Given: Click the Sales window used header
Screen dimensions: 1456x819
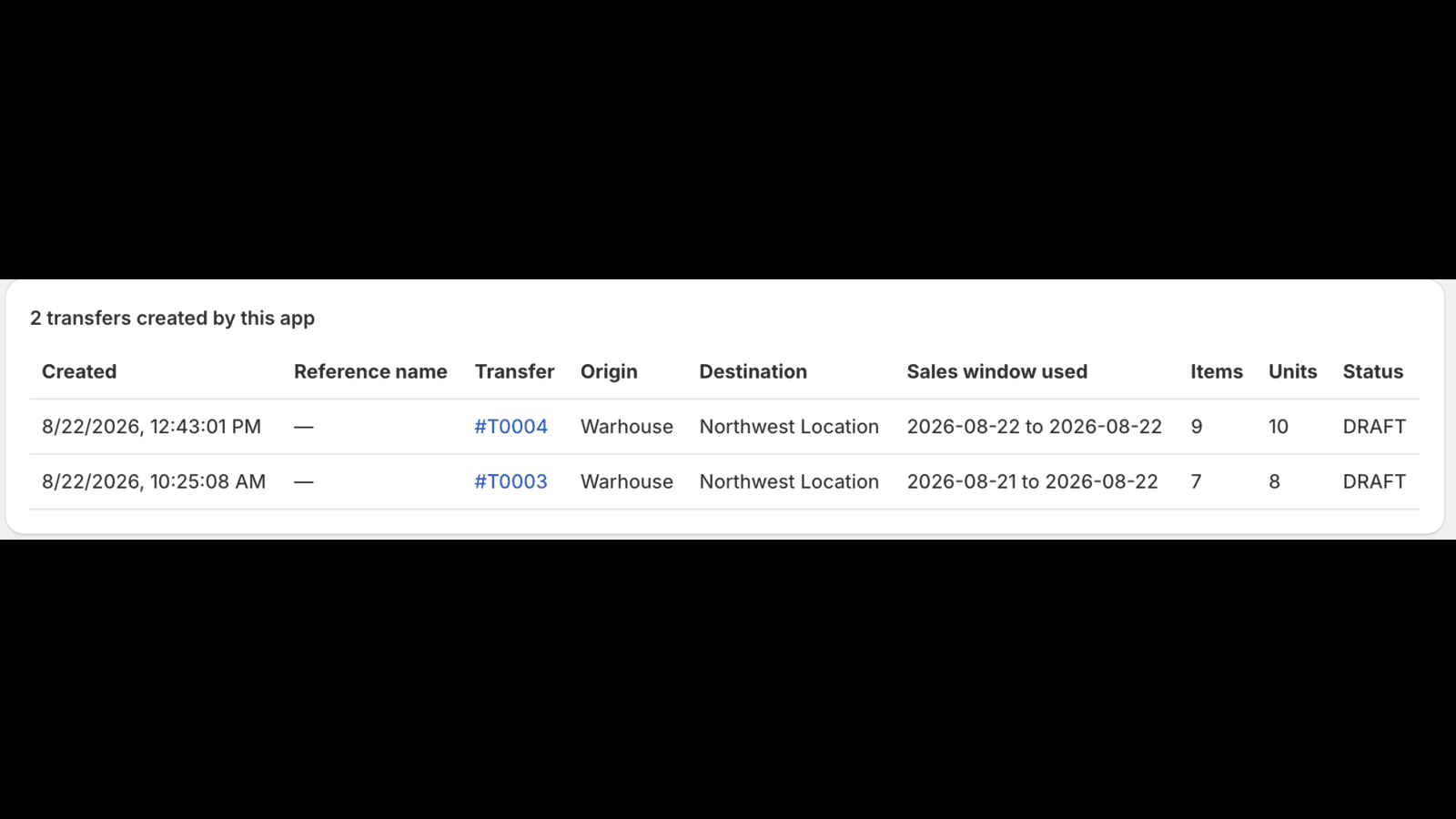Looking at the screenshot, I should click(x=996, y=371).
